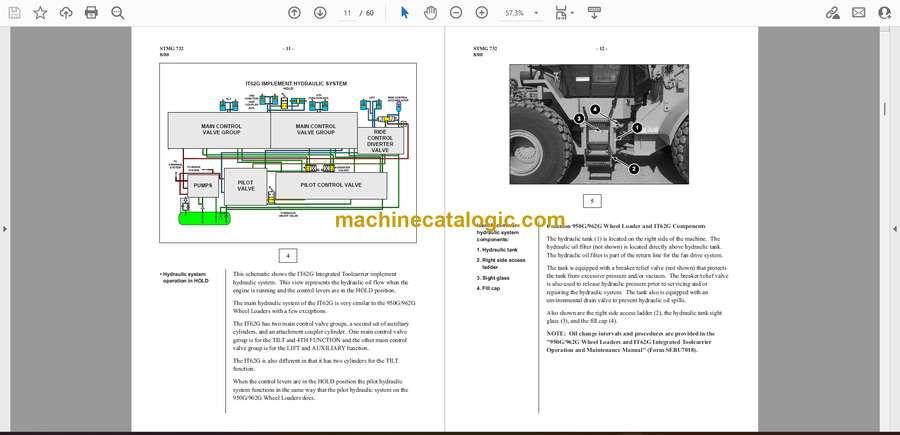
Task: Click the 'STMG 732' header on page 11
Action: 172,49
